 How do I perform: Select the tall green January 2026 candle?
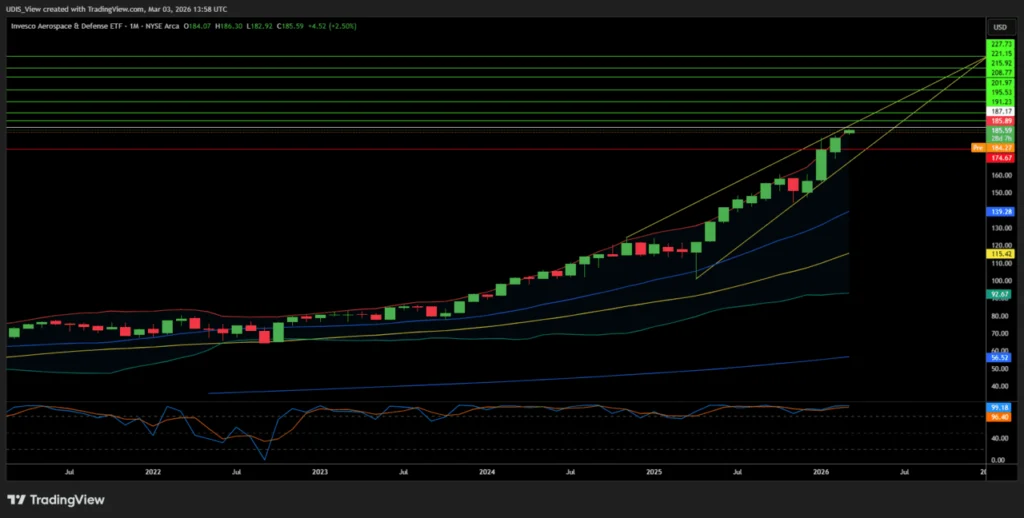[x=822, y=165]
